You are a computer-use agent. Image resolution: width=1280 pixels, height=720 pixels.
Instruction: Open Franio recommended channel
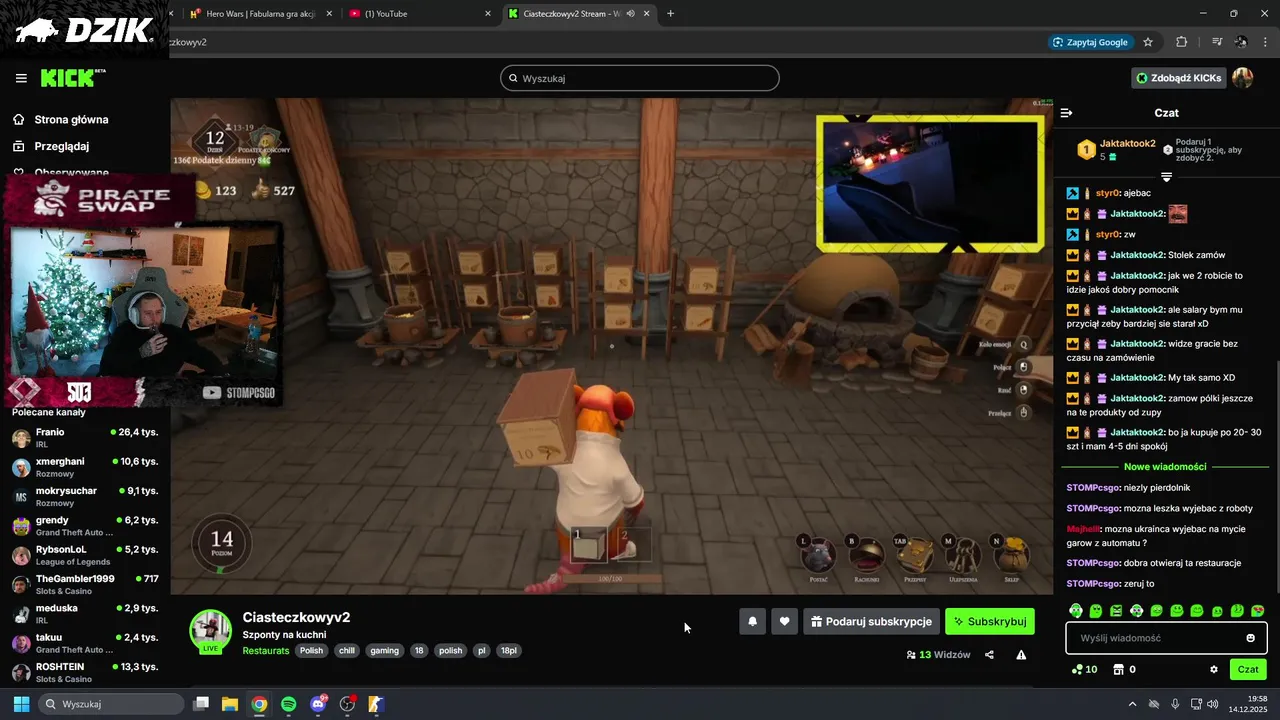pyautogui.click(x=85, y=438)
